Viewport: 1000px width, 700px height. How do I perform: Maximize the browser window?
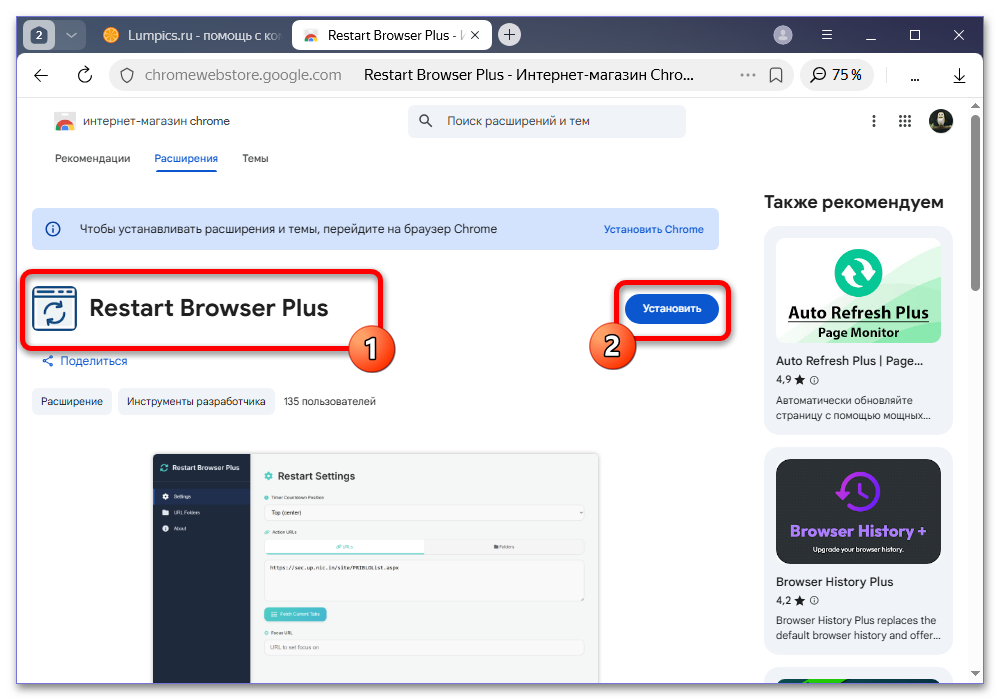(915, 35)
